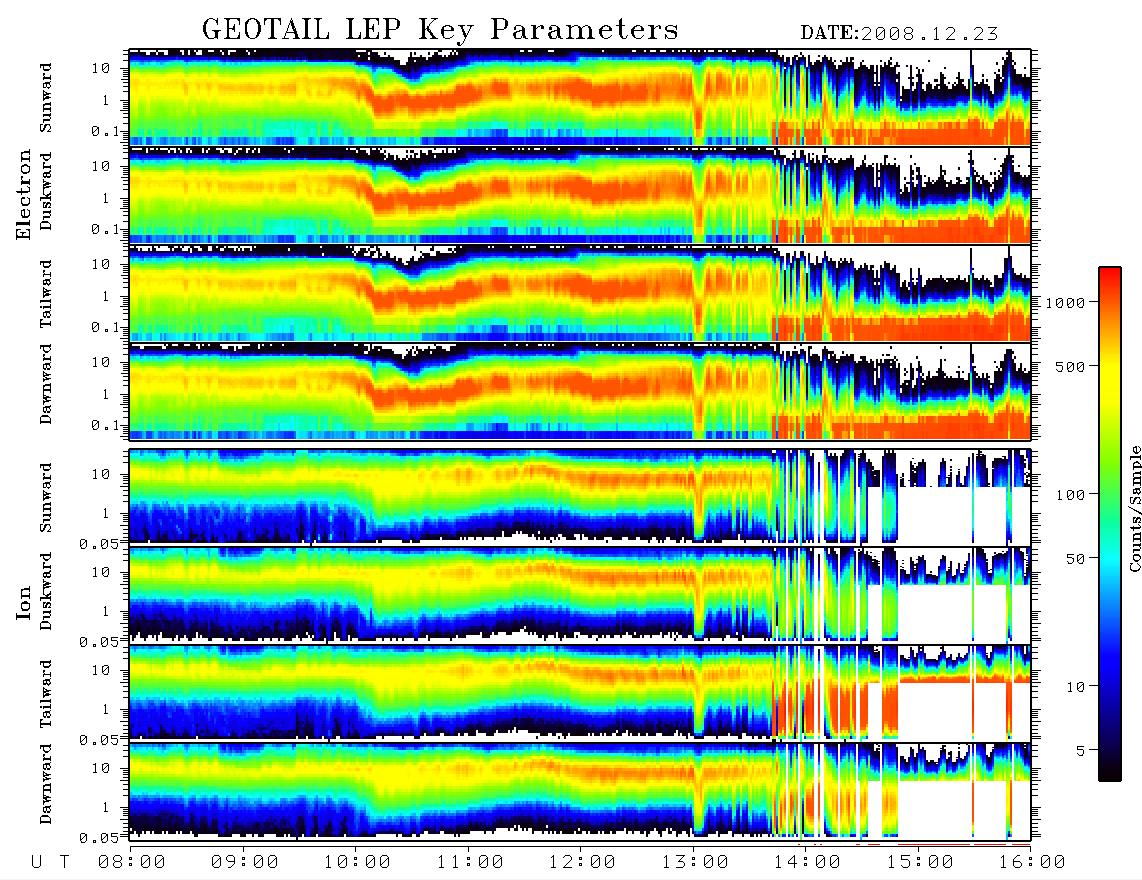
Task: Select the DATE:2008.12.23 label
Action: [x=899, y=33]
